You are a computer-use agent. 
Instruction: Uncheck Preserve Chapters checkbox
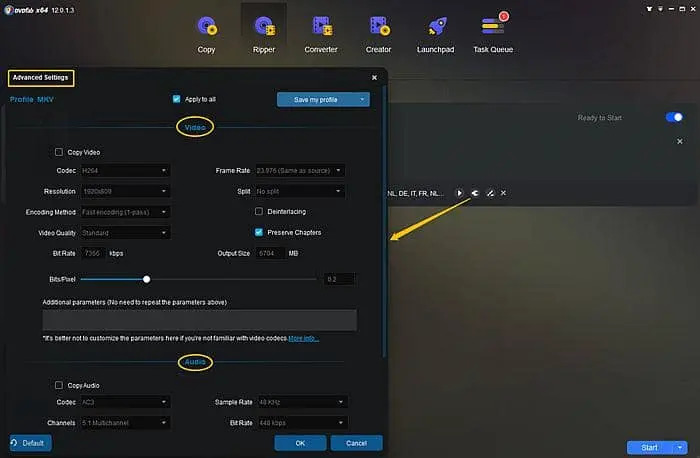(258, 232)
